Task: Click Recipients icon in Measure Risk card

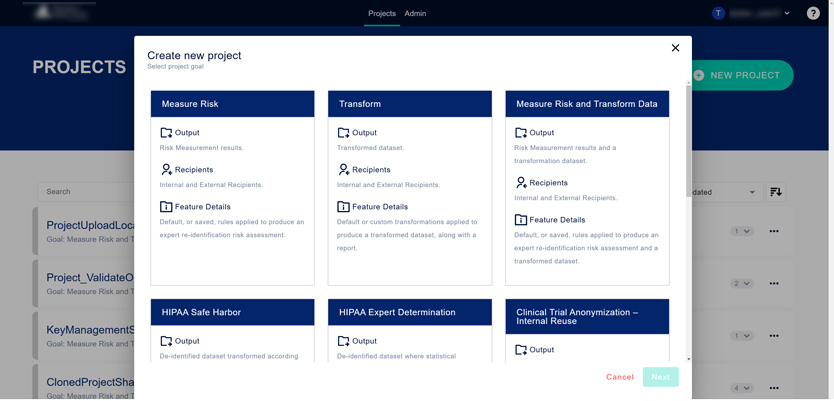Action: [166, 170]
